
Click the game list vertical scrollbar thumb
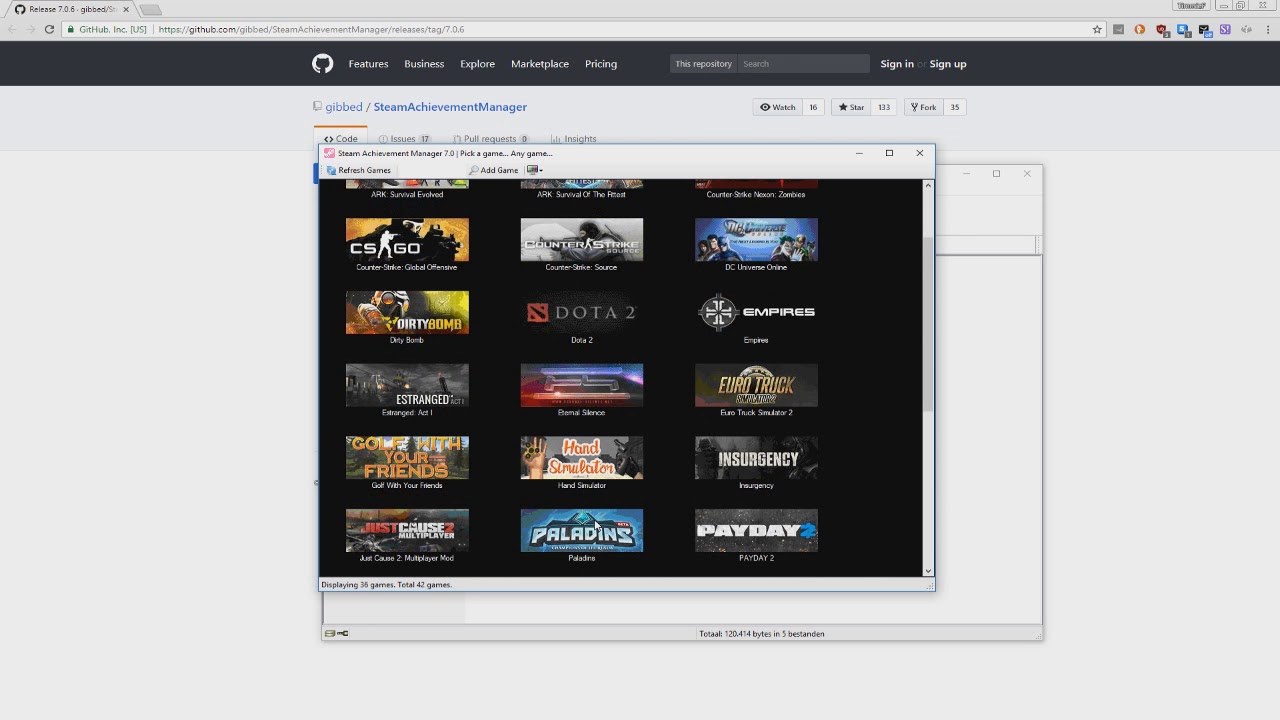coord(928,323)
